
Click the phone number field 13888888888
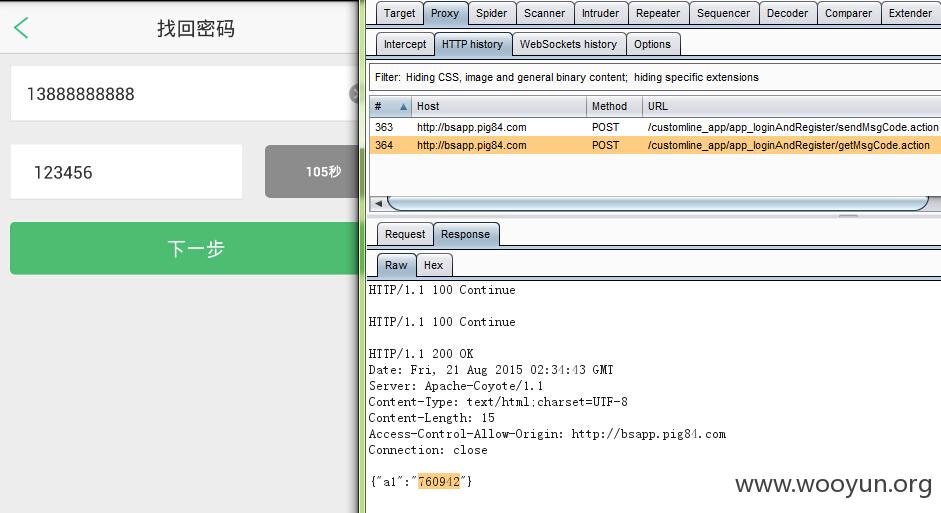tap(185, 94)
